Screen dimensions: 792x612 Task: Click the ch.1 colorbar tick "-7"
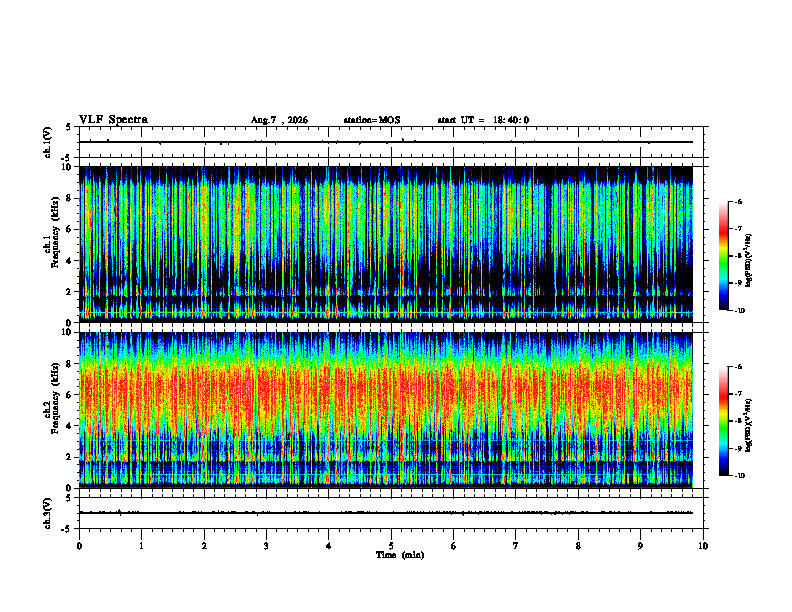tap(738, 229)
